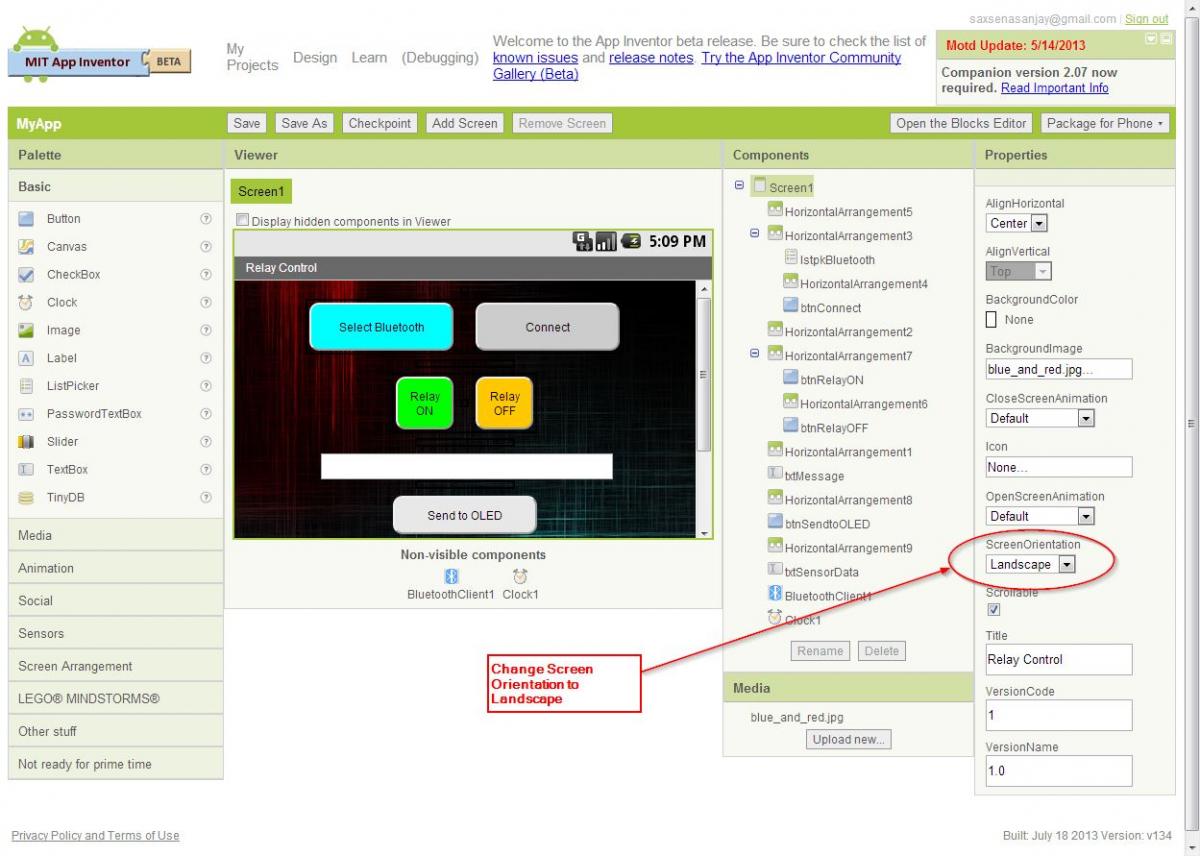The height and width of the screenshot is (856, 1200).
Task: Enable Display hidden components in Viewer
Action: pos(241,221)
